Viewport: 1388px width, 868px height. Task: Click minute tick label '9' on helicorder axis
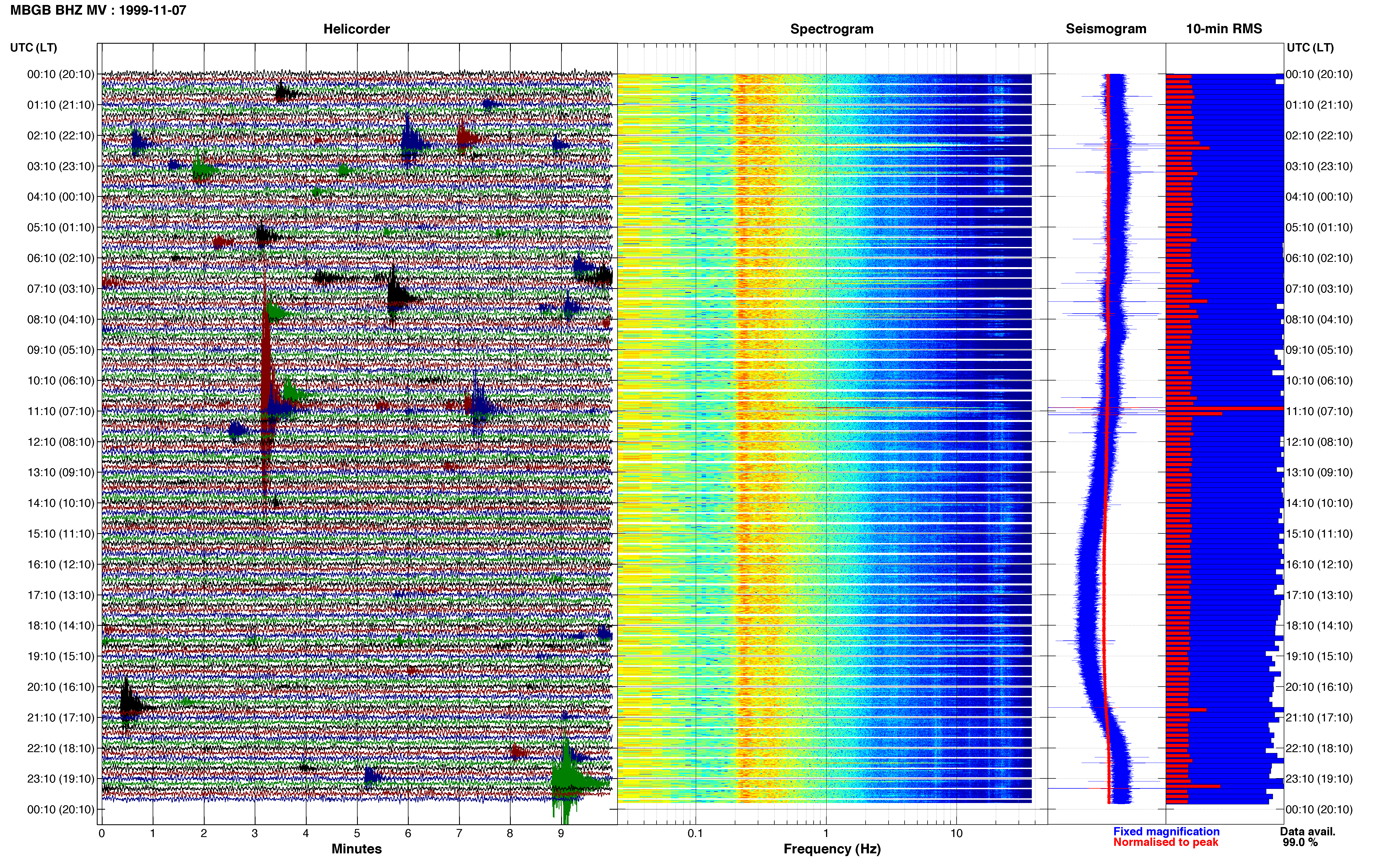[561, 833]
